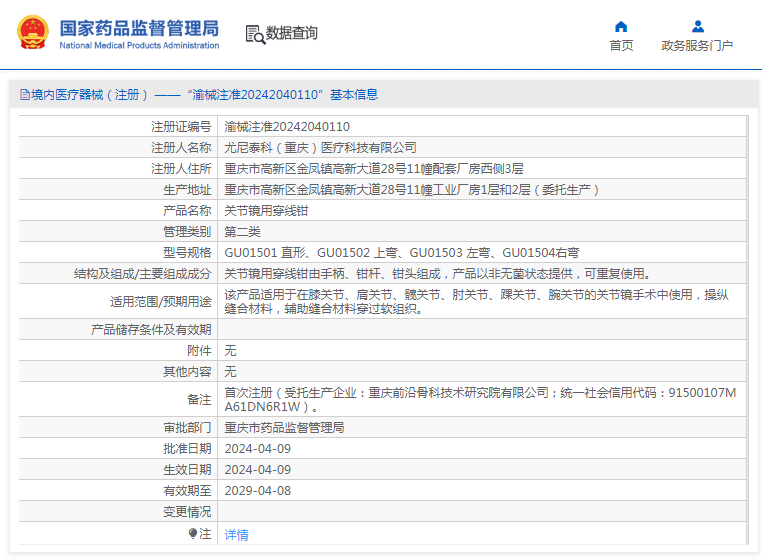Select 附件 value 无
Screen dimensions: 762x560
pyautogui.click(x=230, y=350)
